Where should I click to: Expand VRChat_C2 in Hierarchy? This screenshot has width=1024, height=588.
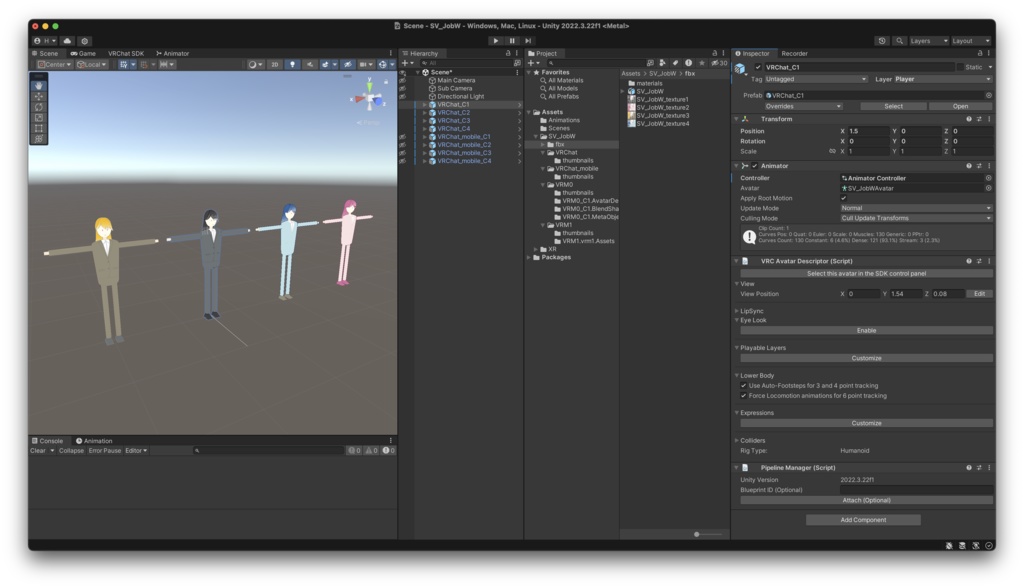coord(424,112)
